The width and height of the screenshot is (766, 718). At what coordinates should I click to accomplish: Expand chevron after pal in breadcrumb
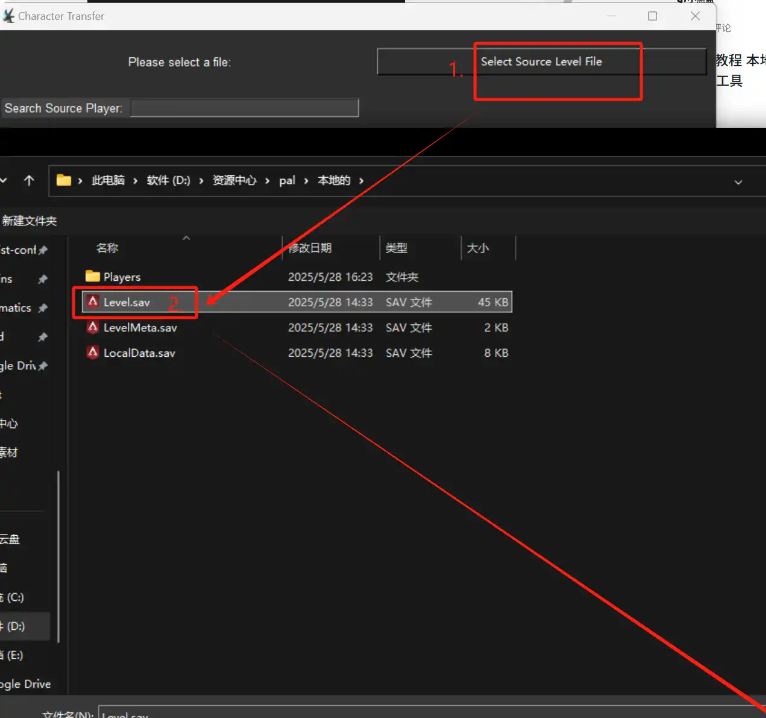tap(306, 181)
